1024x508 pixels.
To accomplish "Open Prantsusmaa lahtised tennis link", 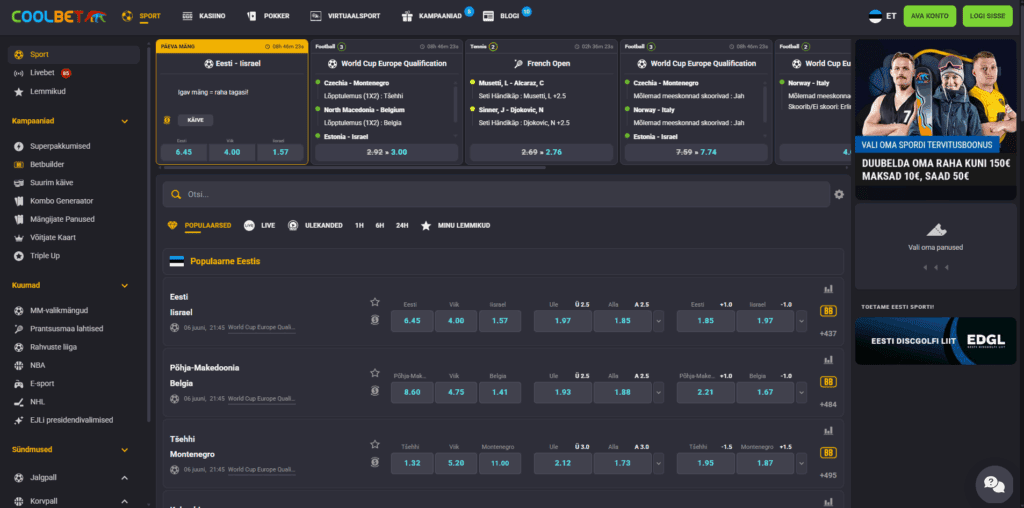I will [x=67, y=329].
